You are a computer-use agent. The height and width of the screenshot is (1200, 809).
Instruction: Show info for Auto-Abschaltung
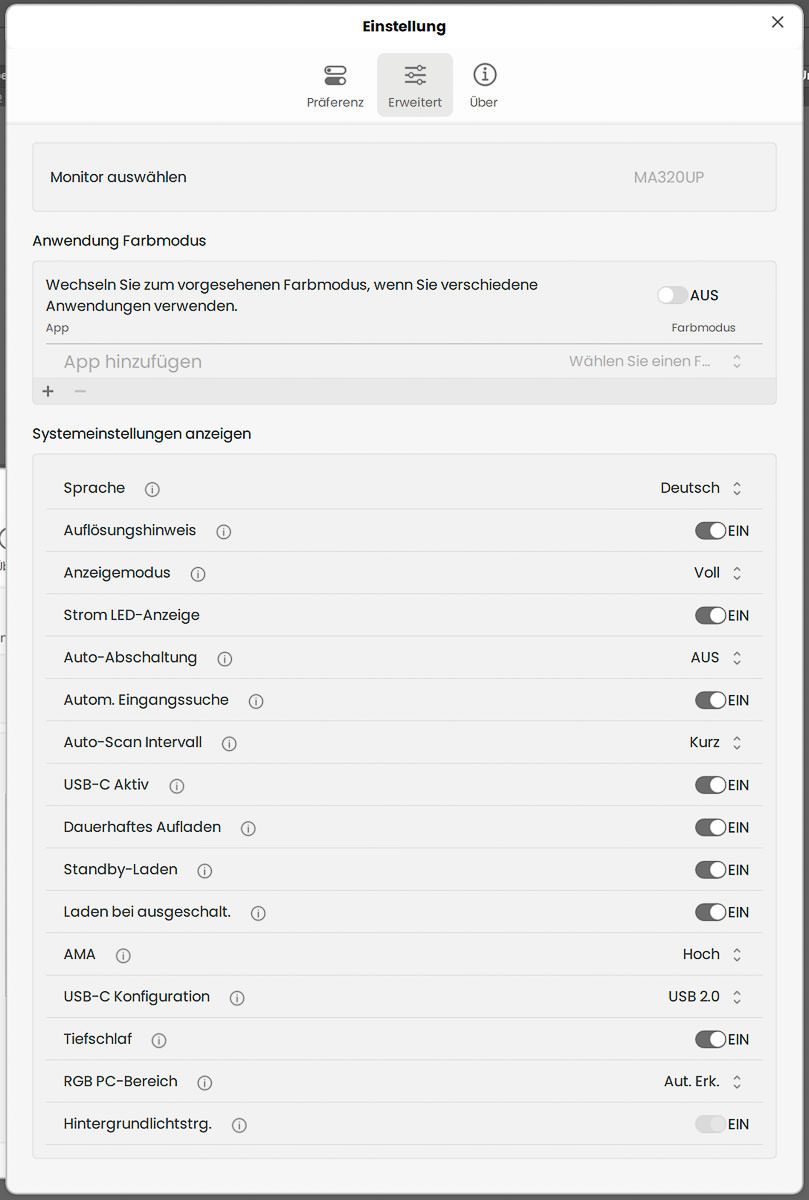coord(225,659)
